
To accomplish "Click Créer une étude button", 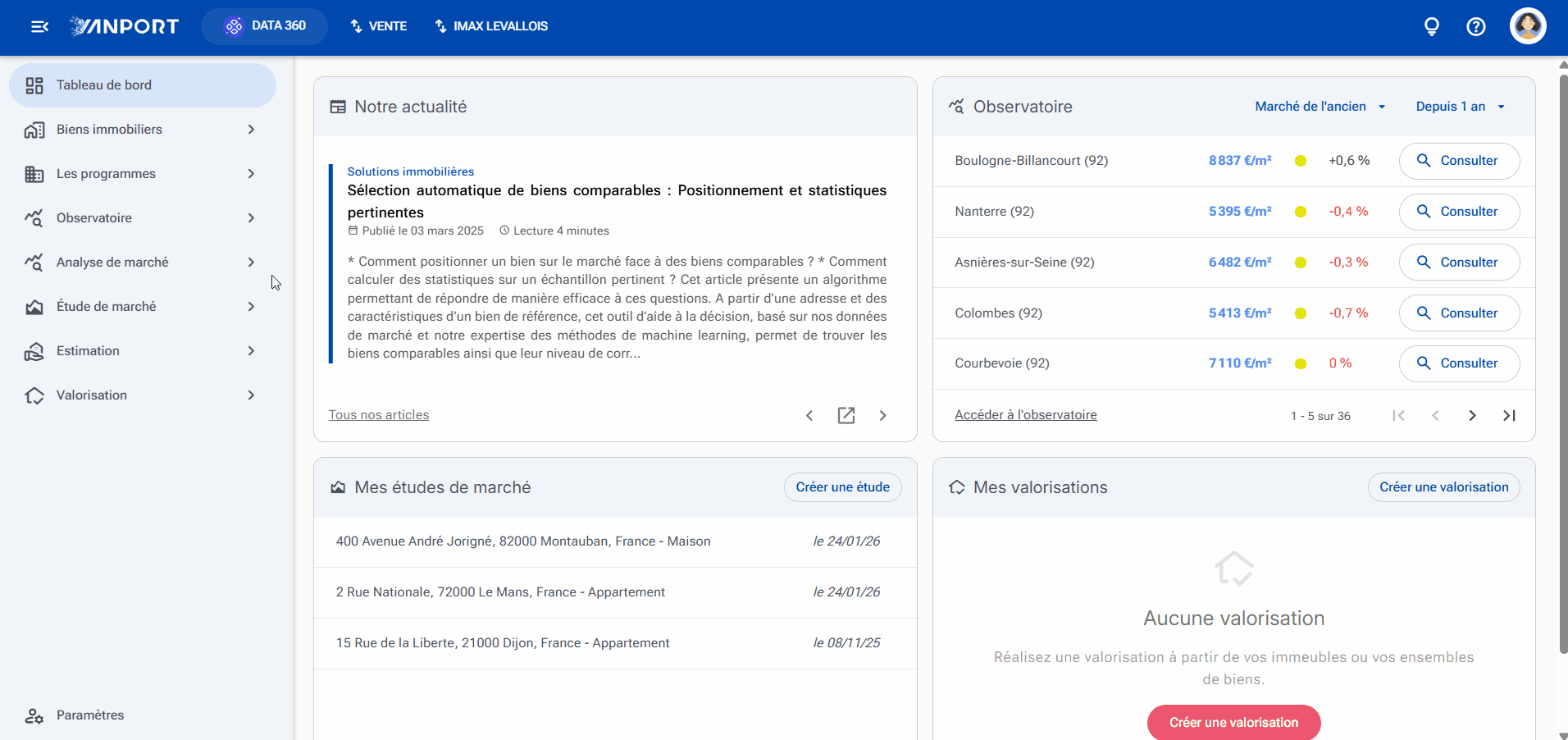I will (x=842, y=487).
